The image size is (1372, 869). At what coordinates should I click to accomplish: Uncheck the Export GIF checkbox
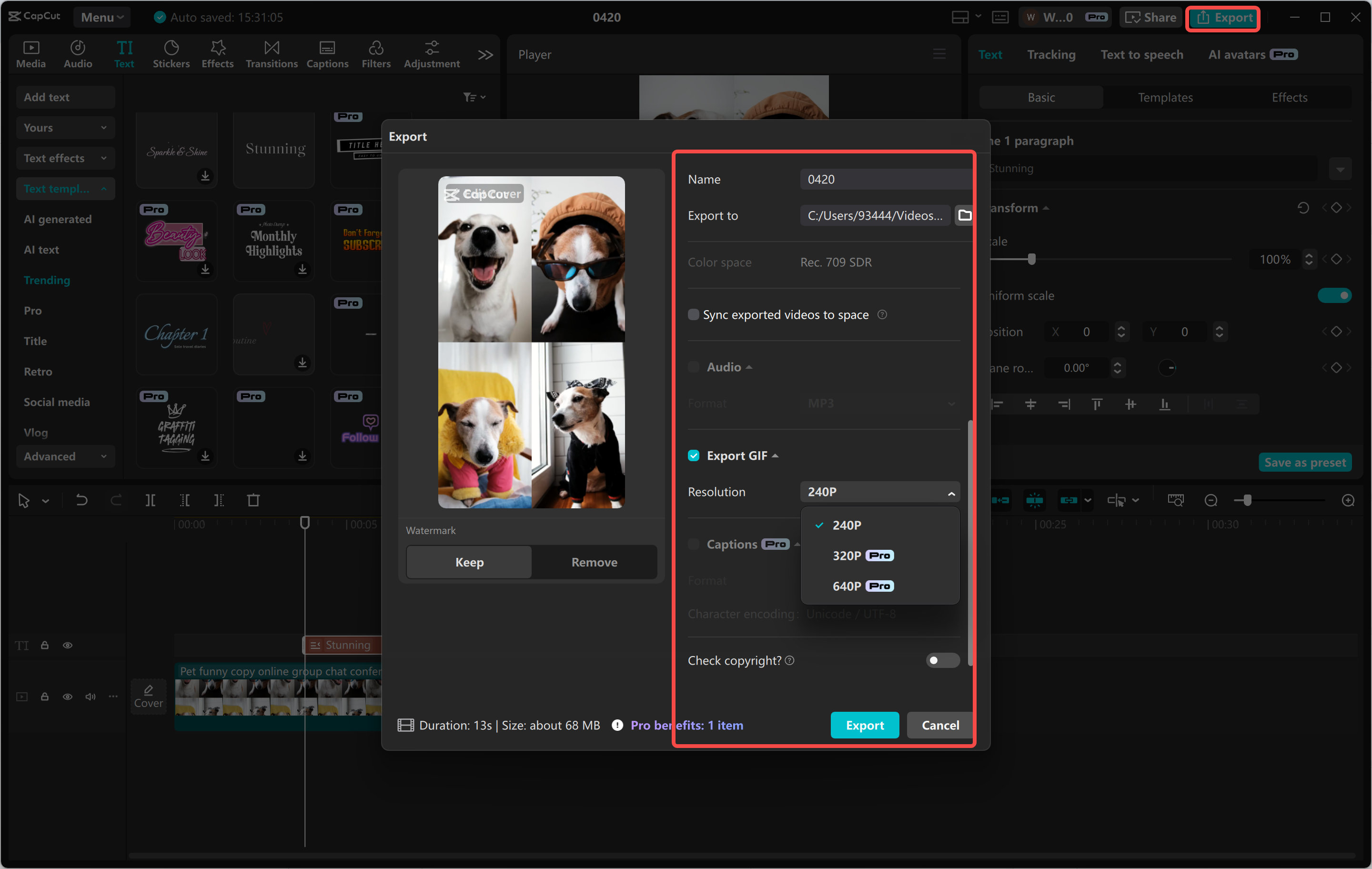point(694,455)
